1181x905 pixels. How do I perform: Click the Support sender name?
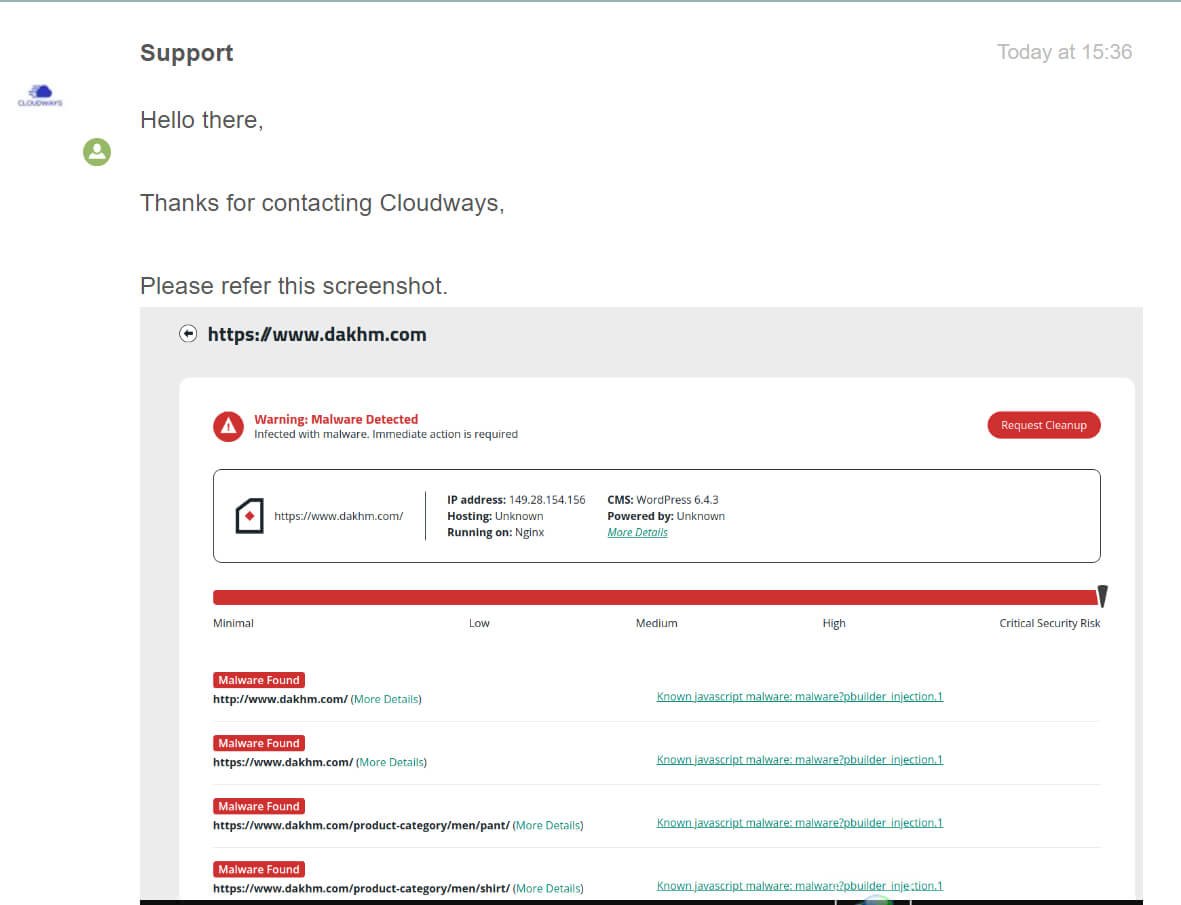[186, 52]
